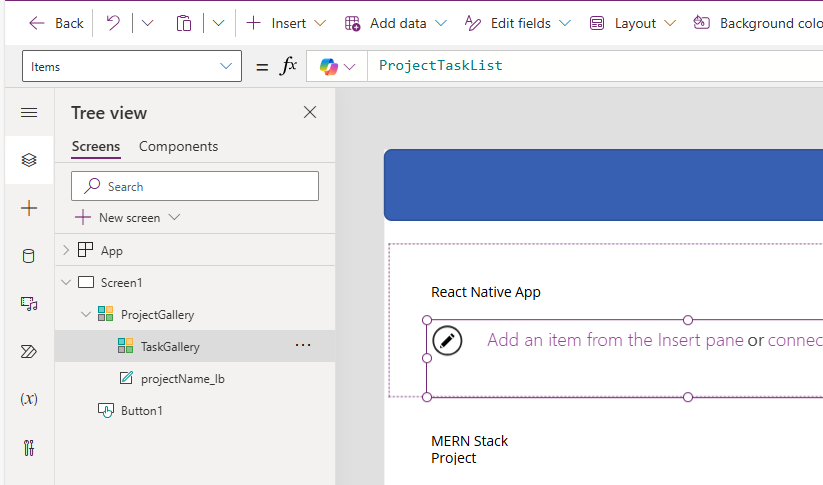Image resolution: width=823 pixels, height=485 pixels.
Task: Open the New screen dropdown chevron
Action: point(175,217)
